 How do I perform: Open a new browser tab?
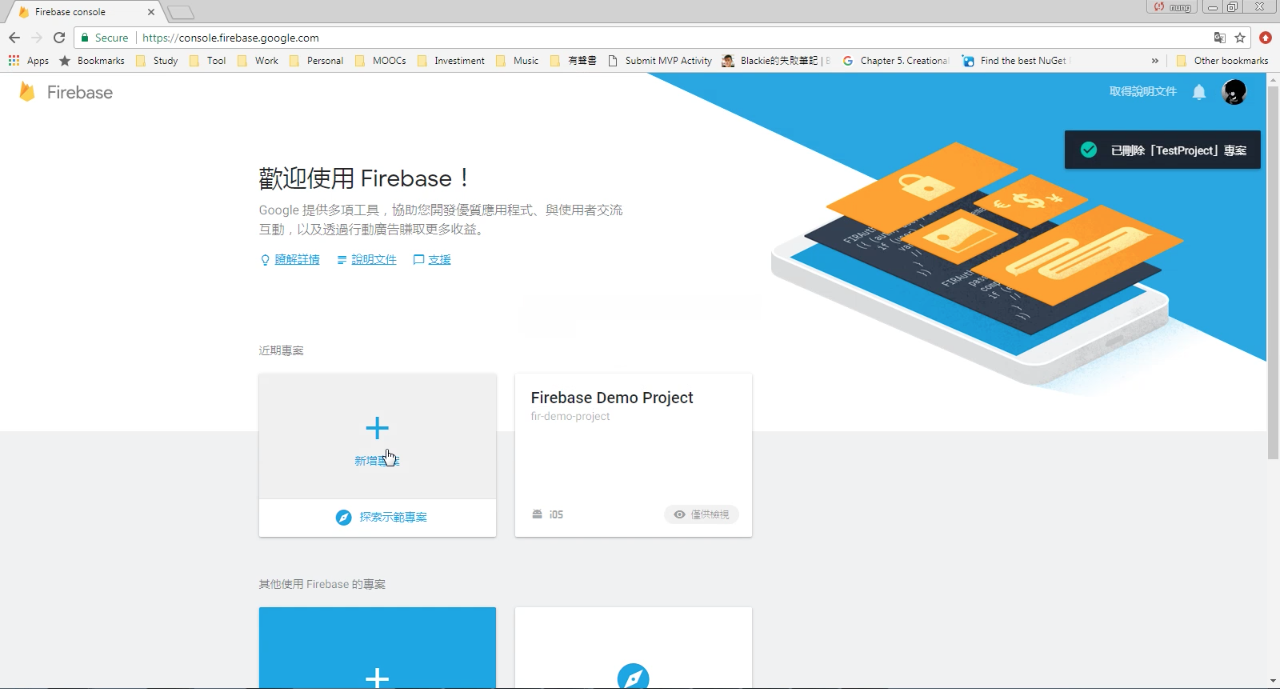(x=180, y=12)
